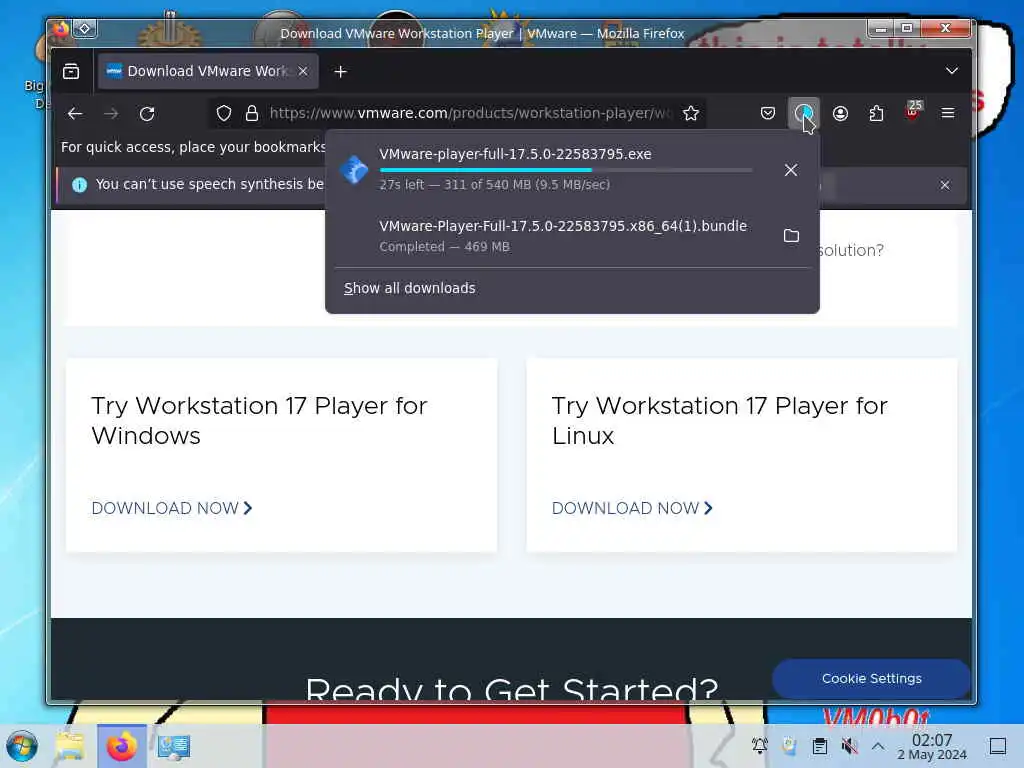Save page to Pocket
1024x768 pixels.
[x=768, y=114]
